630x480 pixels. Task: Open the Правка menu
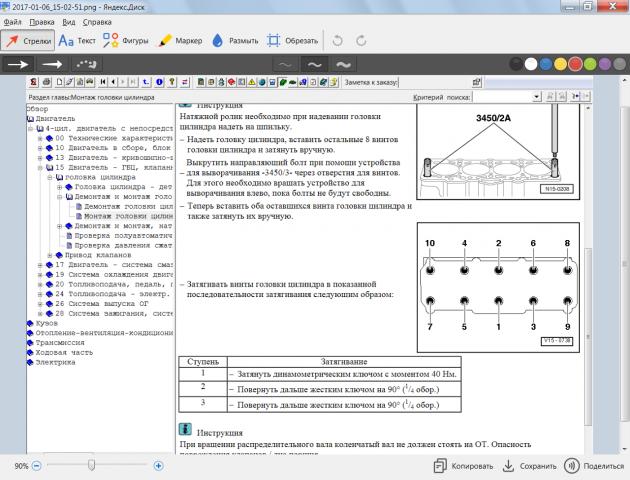(42, 22)
